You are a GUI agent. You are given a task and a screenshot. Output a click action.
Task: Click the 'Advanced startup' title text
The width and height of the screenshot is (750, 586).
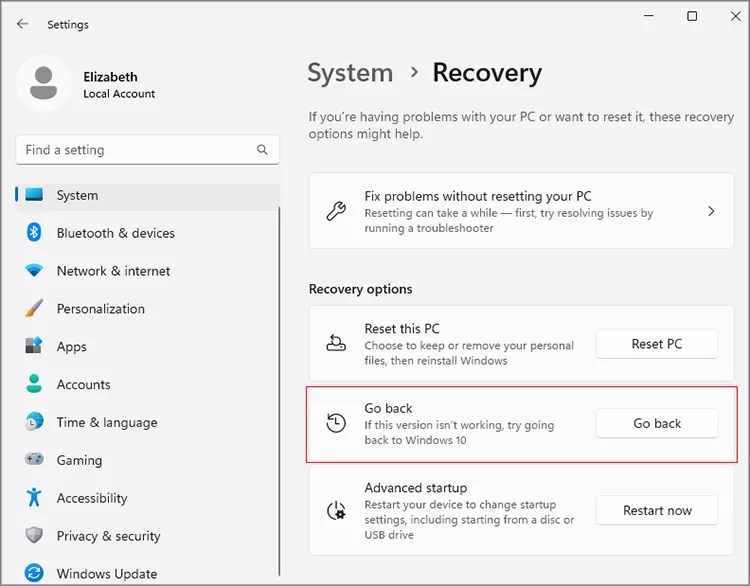416,487
